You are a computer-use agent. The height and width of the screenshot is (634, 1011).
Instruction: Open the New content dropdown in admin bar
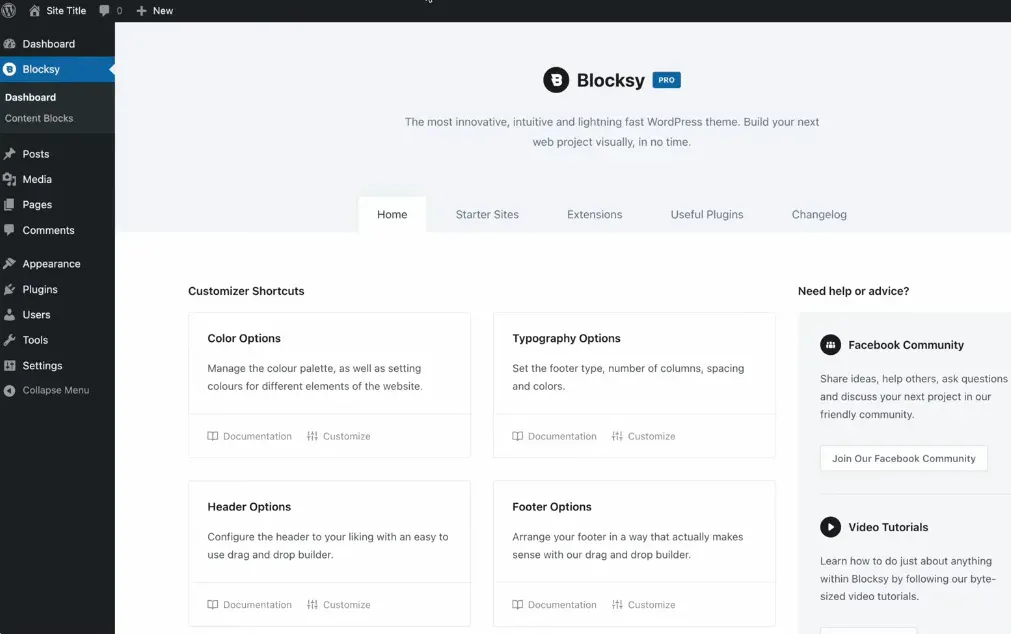(x=155, y=11)
